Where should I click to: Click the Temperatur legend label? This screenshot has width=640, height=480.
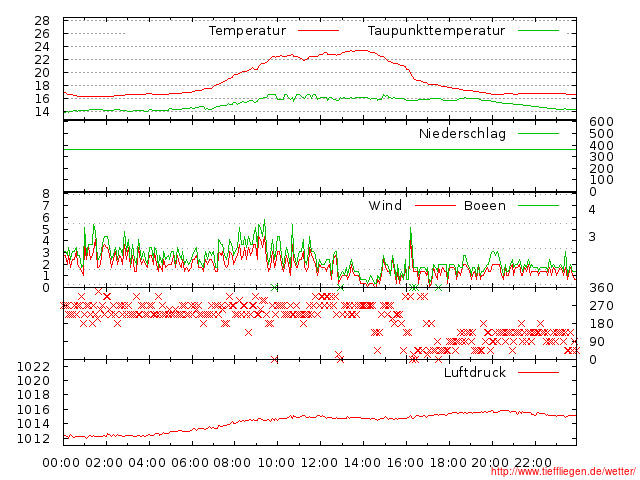tap(247, 31)
